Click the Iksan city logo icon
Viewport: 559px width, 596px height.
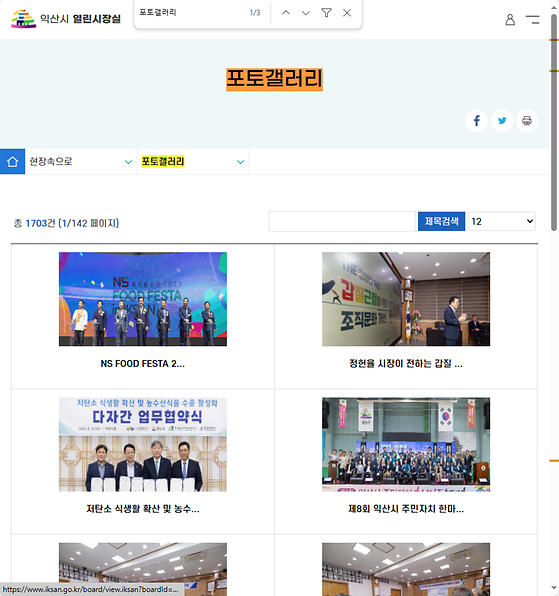click(24, 19)
